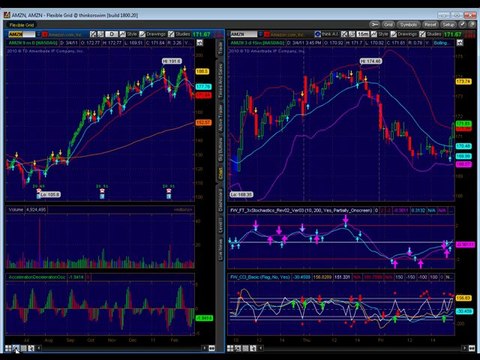
Task: Open the Studies menu on left chart
Action: coord(183,34)
